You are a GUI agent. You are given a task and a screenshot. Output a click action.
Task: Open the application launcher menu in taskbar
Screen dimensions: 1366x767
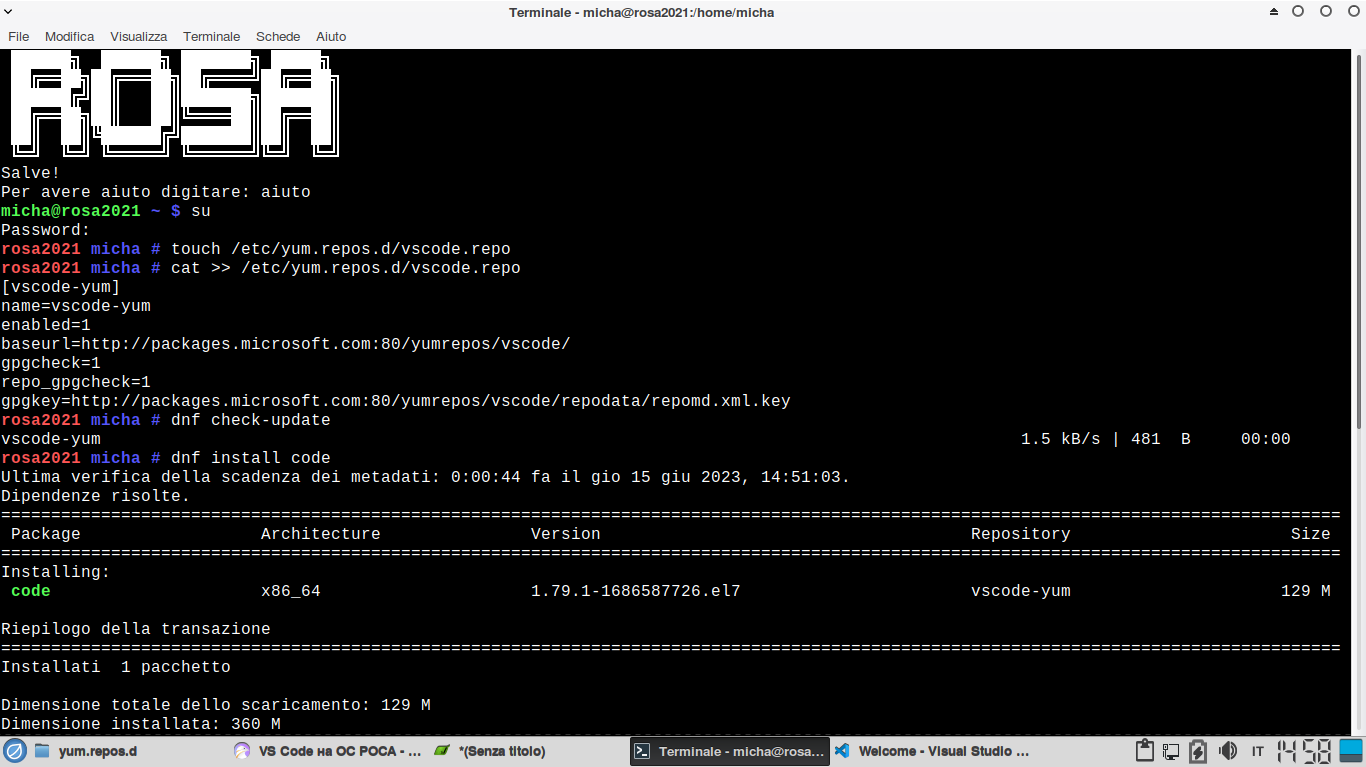pos(14,751)
